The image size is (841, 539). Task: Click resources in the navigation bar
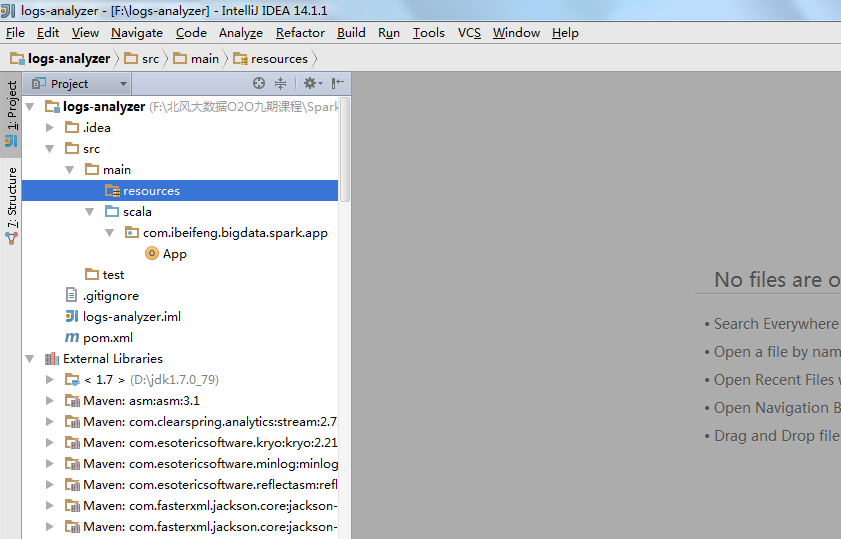pyautogui.click(x=271, y=58)
